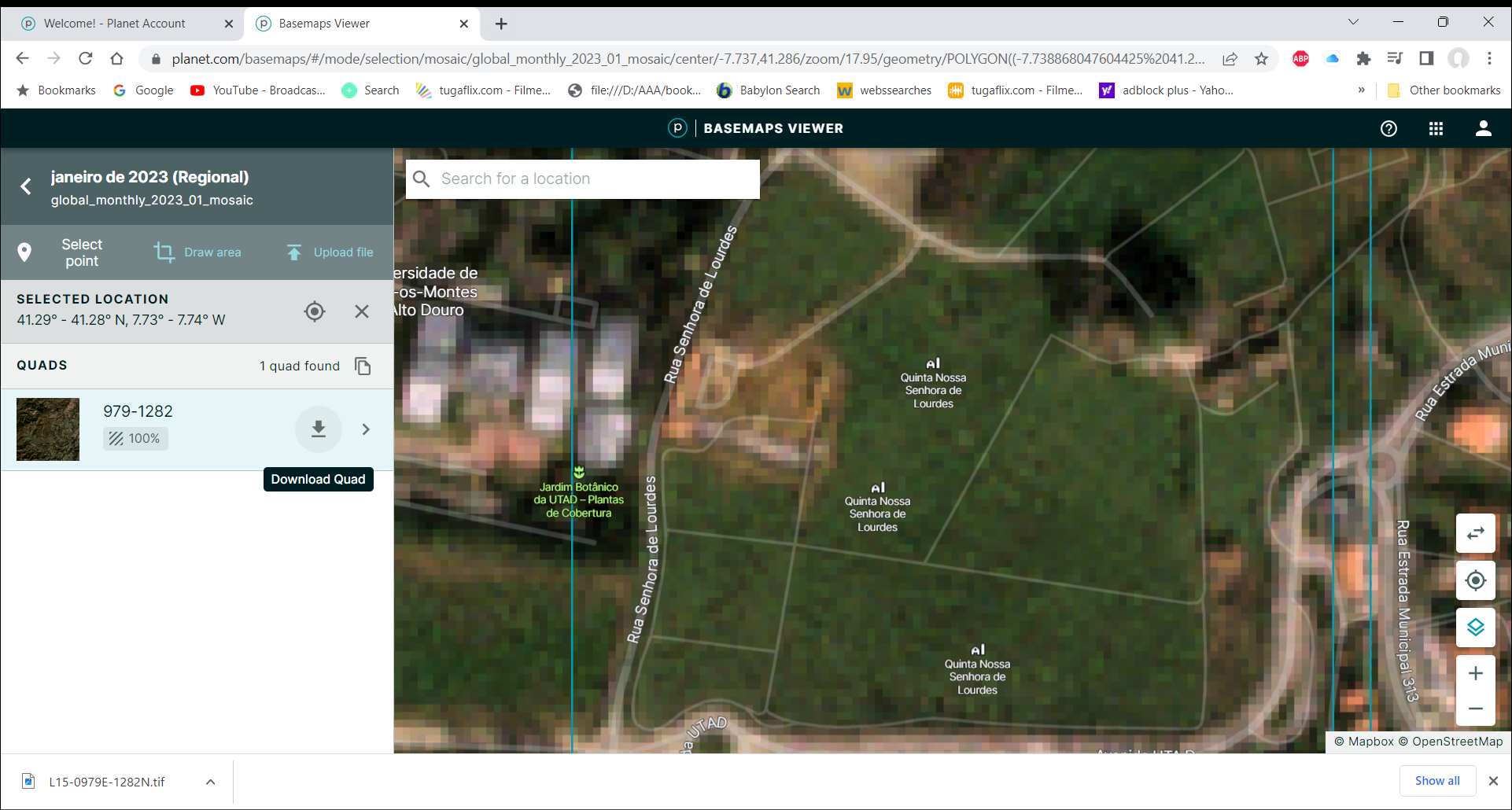Open the help icon in the header
Viewport: 1512px width, 810px height.
click(1389, 128)
